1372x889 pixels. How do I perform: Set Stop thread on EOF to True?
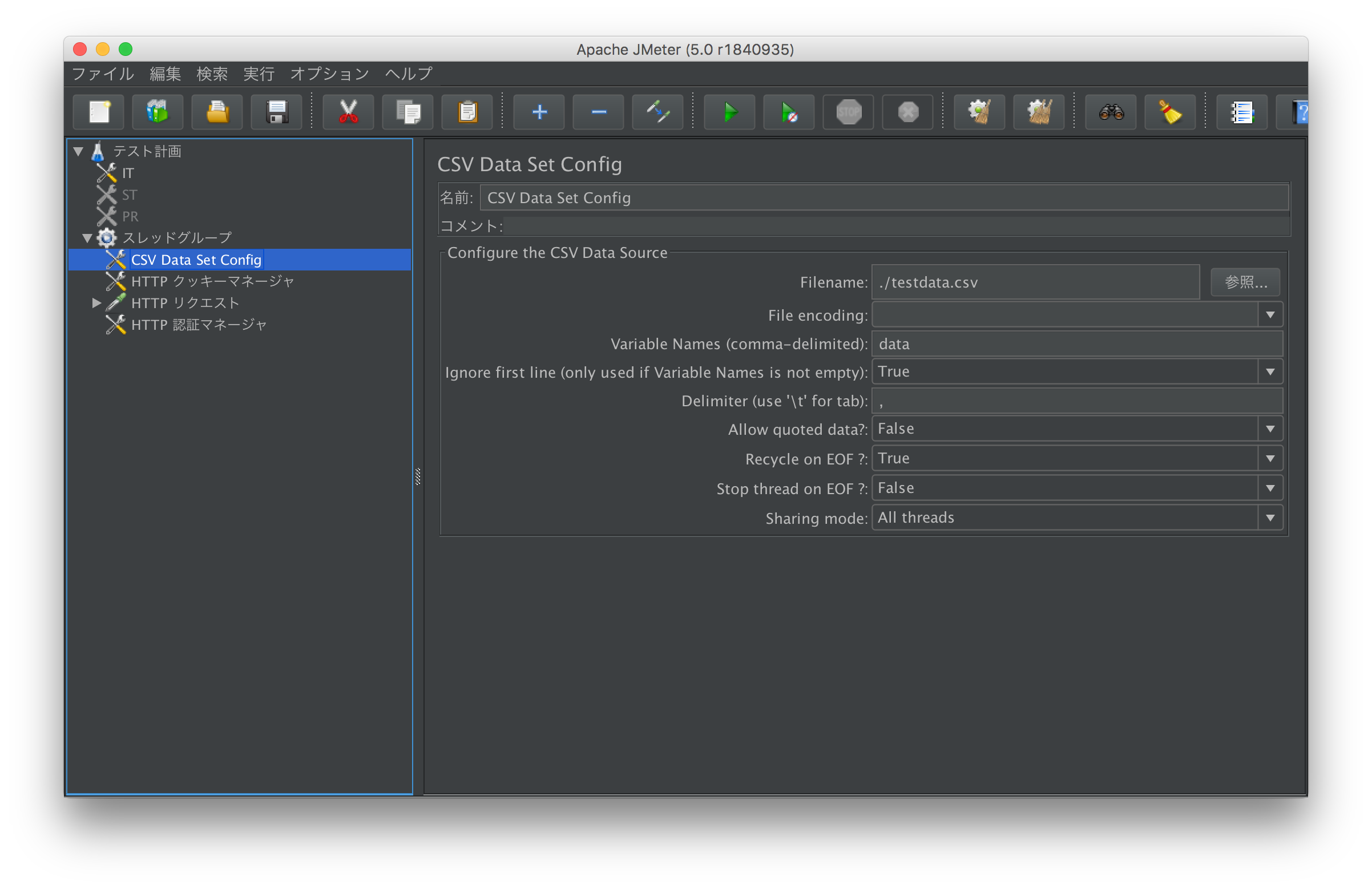pos(1270,488)
